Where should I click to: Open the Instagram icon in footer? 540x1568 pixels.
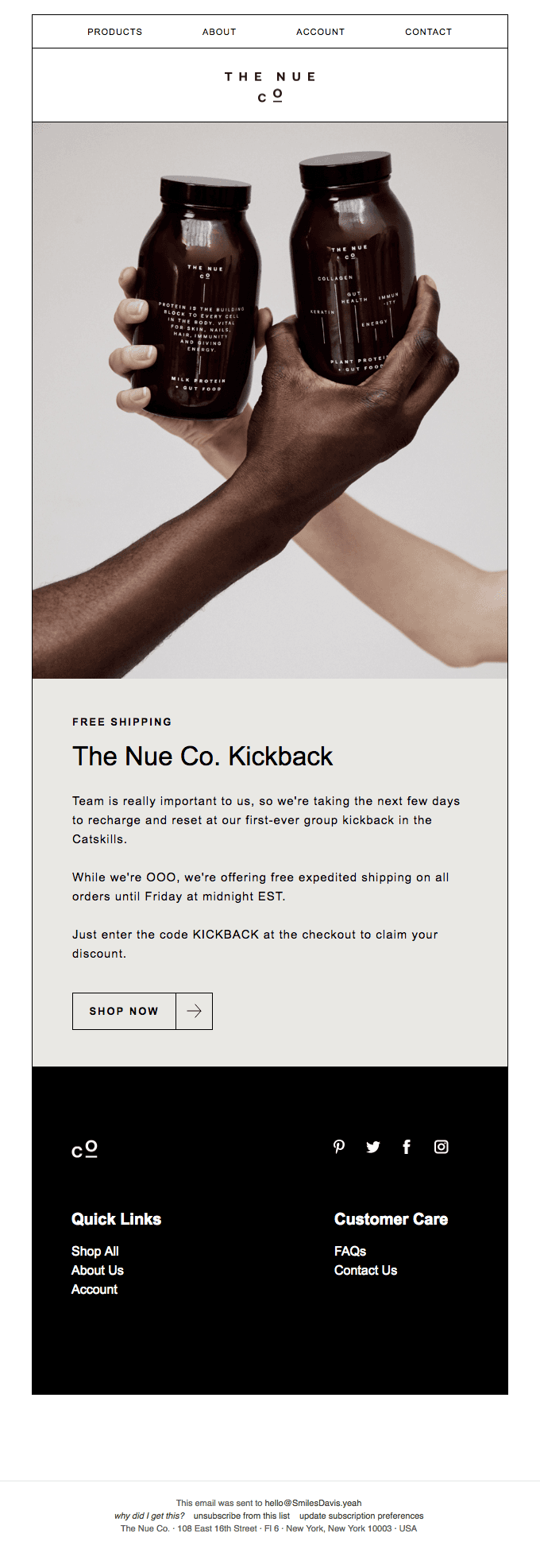point(442,1146)
